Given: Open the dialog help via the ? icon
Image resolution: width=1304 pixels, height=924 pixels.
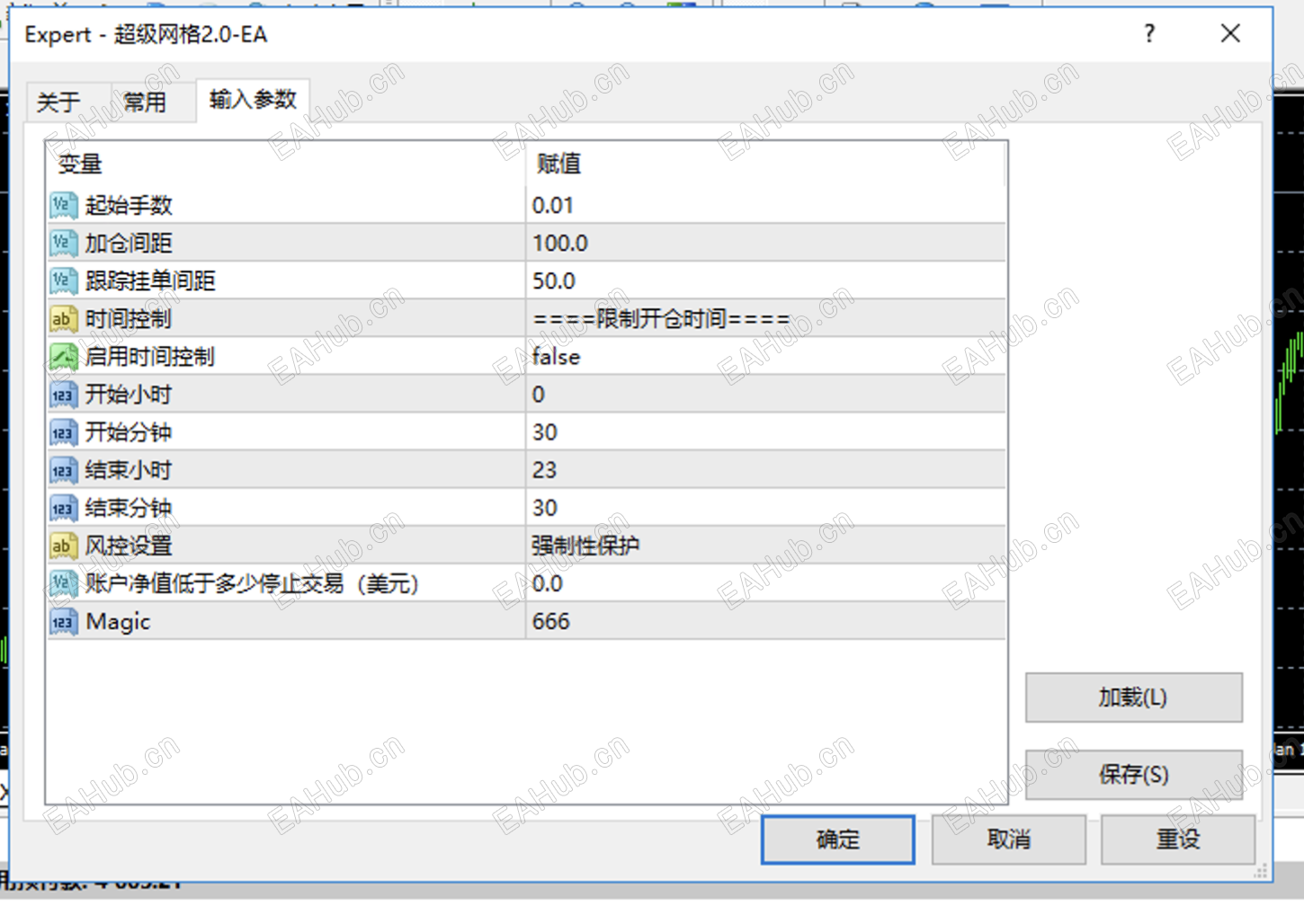Looking at the screenshot, I should 1148,34.
